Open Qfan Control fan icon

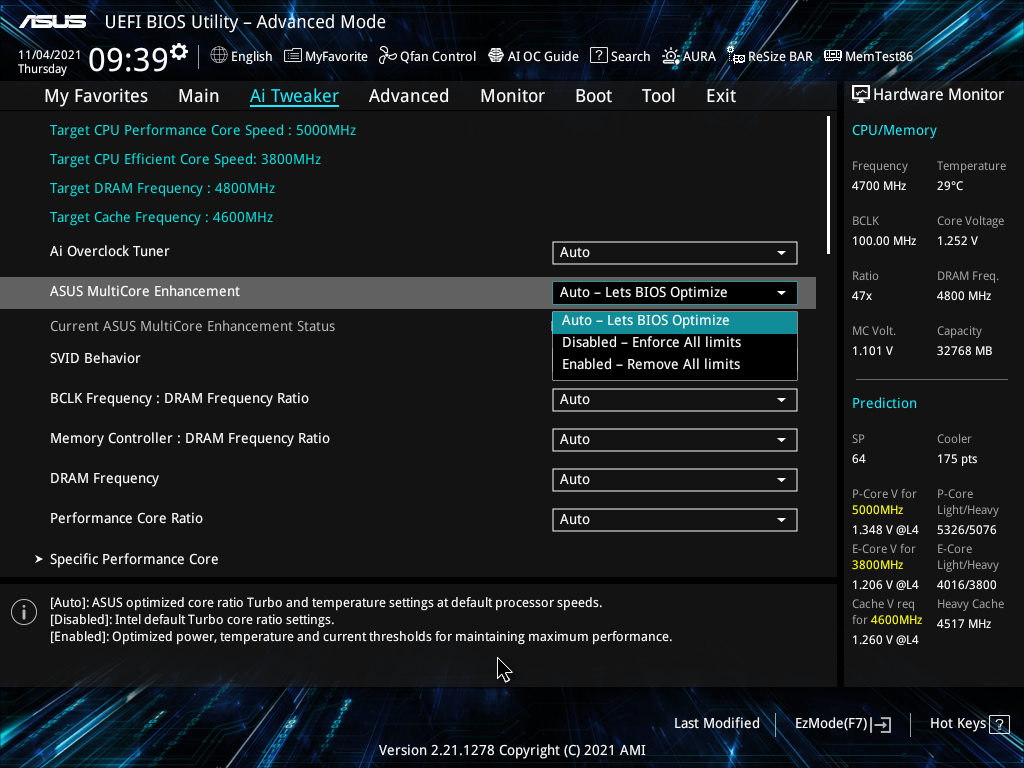pos(388,56)
